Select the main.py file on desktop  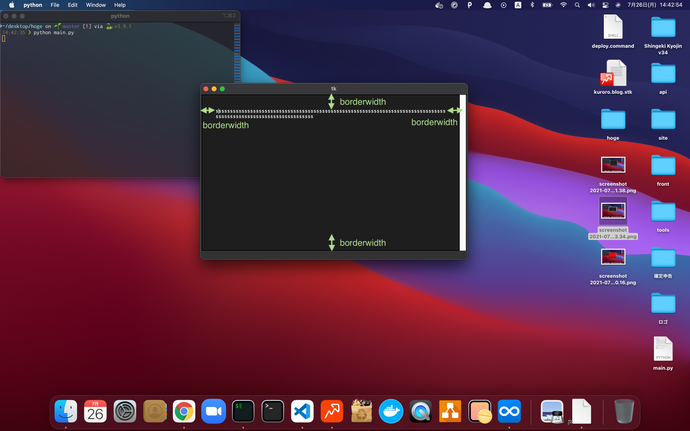coord(663,354)
